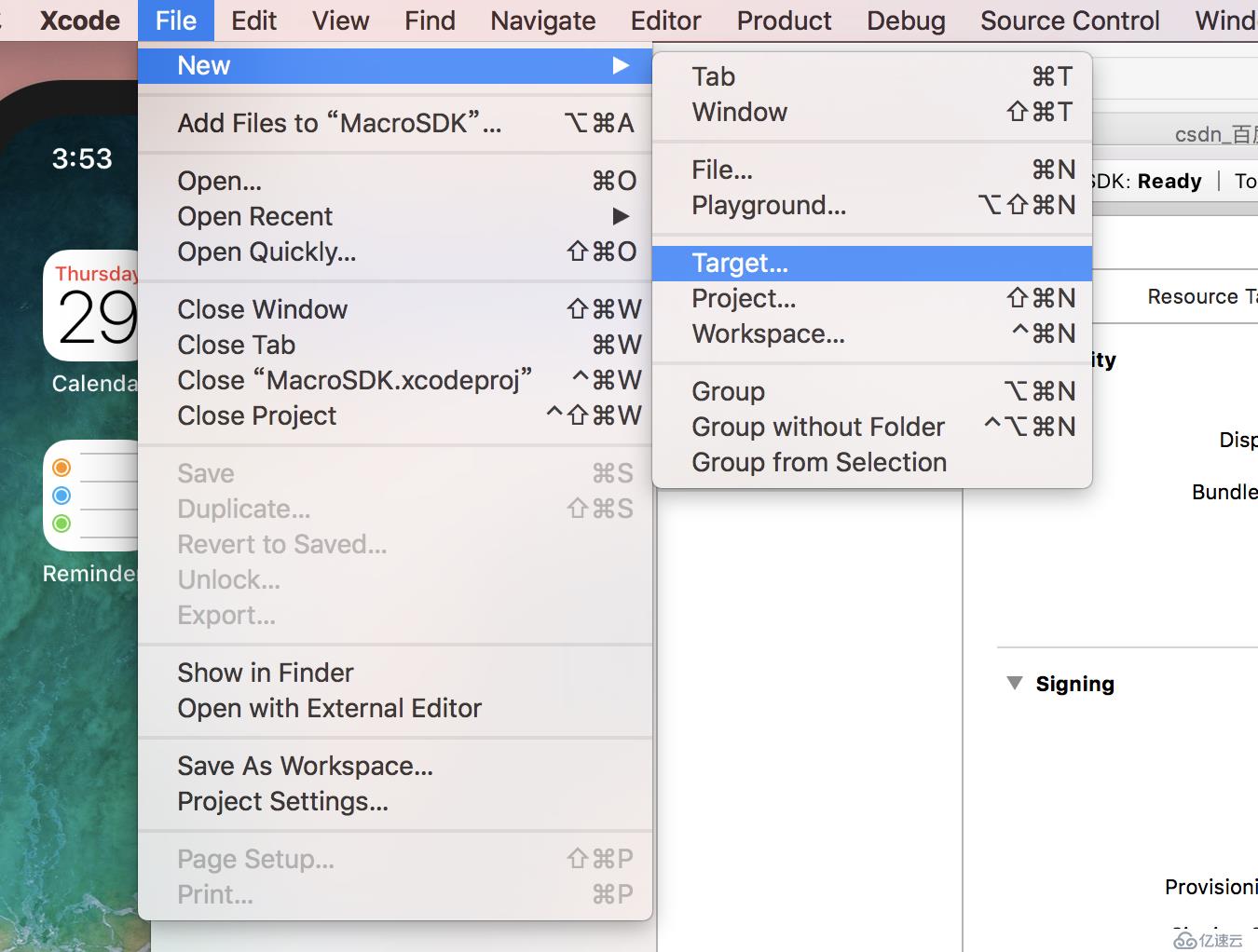Open the Debug menu

point(906,20)
